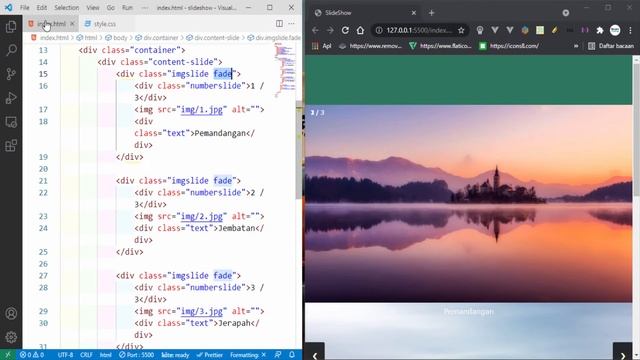
Task: Open img/2.jpg link in code
Action: [202, 216]
